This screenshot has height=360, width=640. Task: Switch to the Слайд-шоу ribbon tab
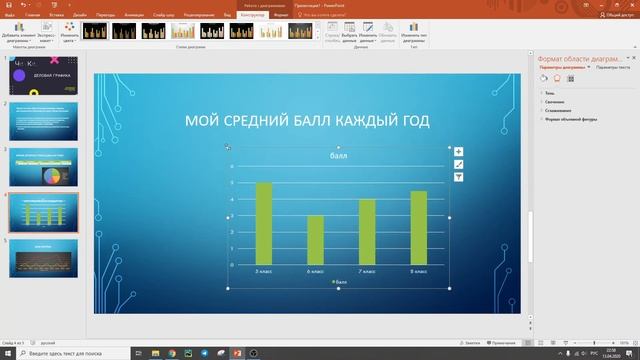pos(164,15)
